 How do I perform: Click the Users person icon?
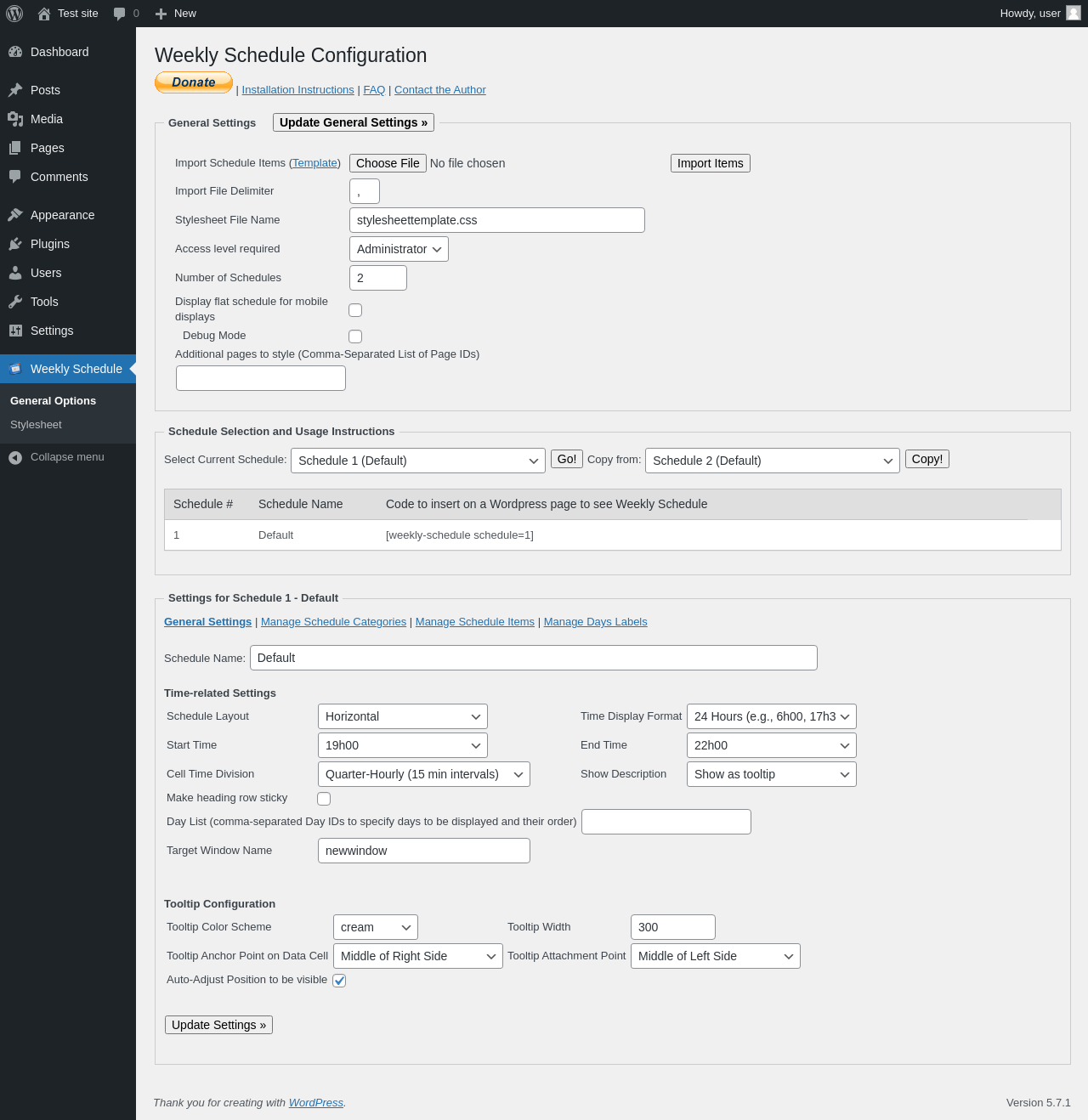[15, 273]
